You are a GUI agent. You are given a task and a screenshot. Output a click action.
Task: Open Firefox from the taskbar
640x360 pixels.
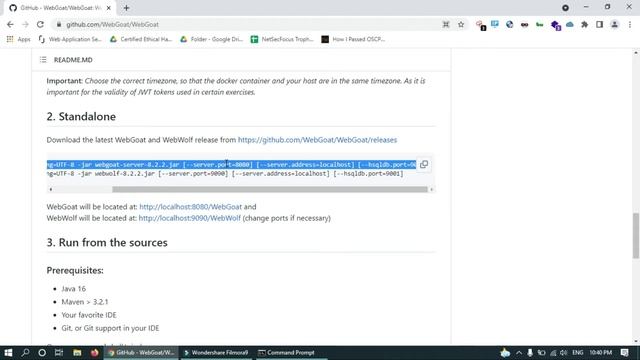(x=95, y=353)
